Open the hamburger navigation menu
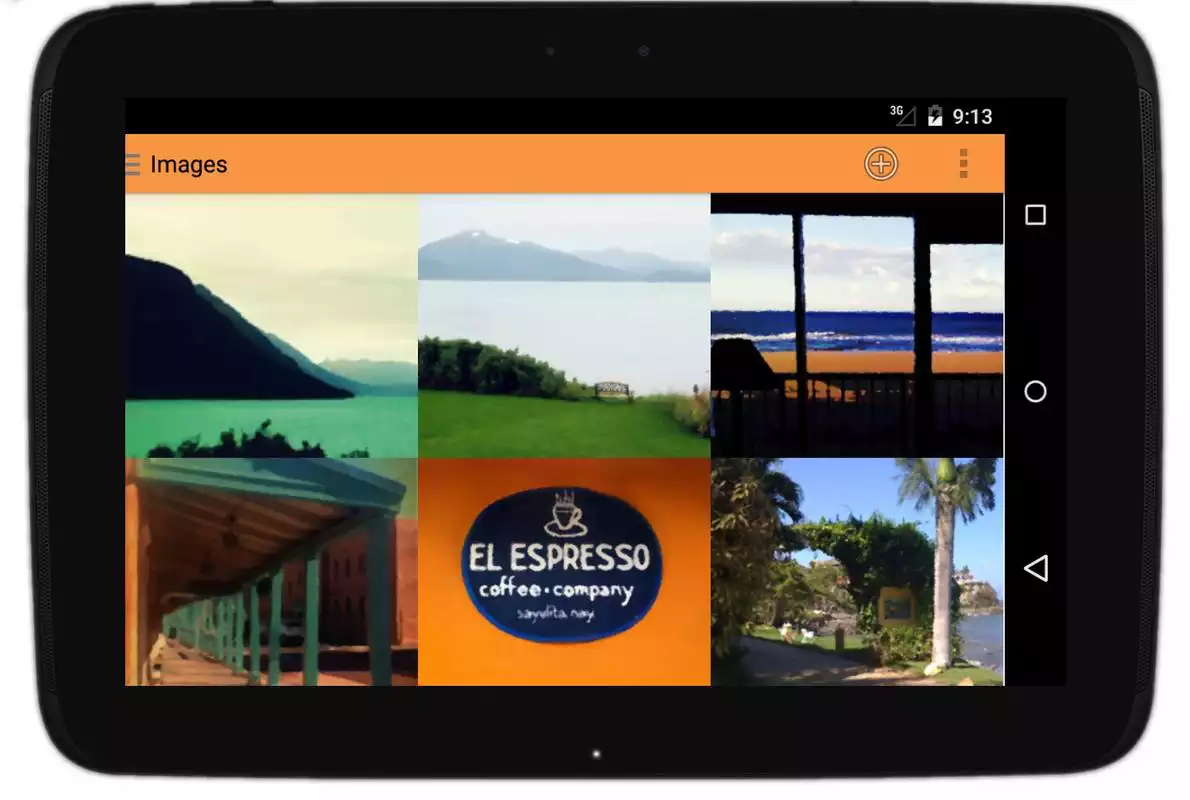The height and width of the screenshot is (800, 1190). tap(133, 164)
